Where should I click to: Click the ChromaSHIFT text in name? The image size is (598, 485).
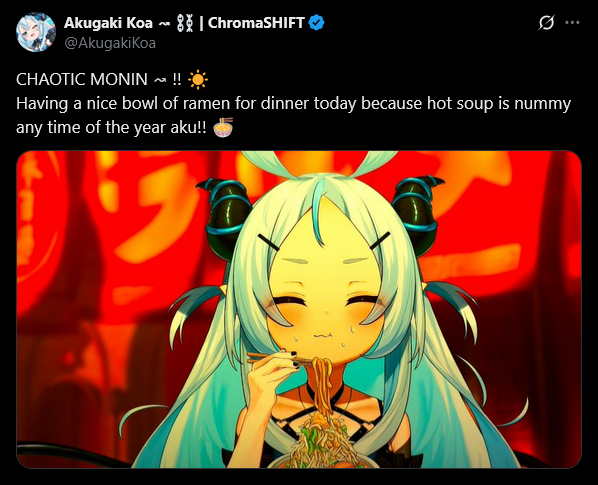click(x=256, y=23)
